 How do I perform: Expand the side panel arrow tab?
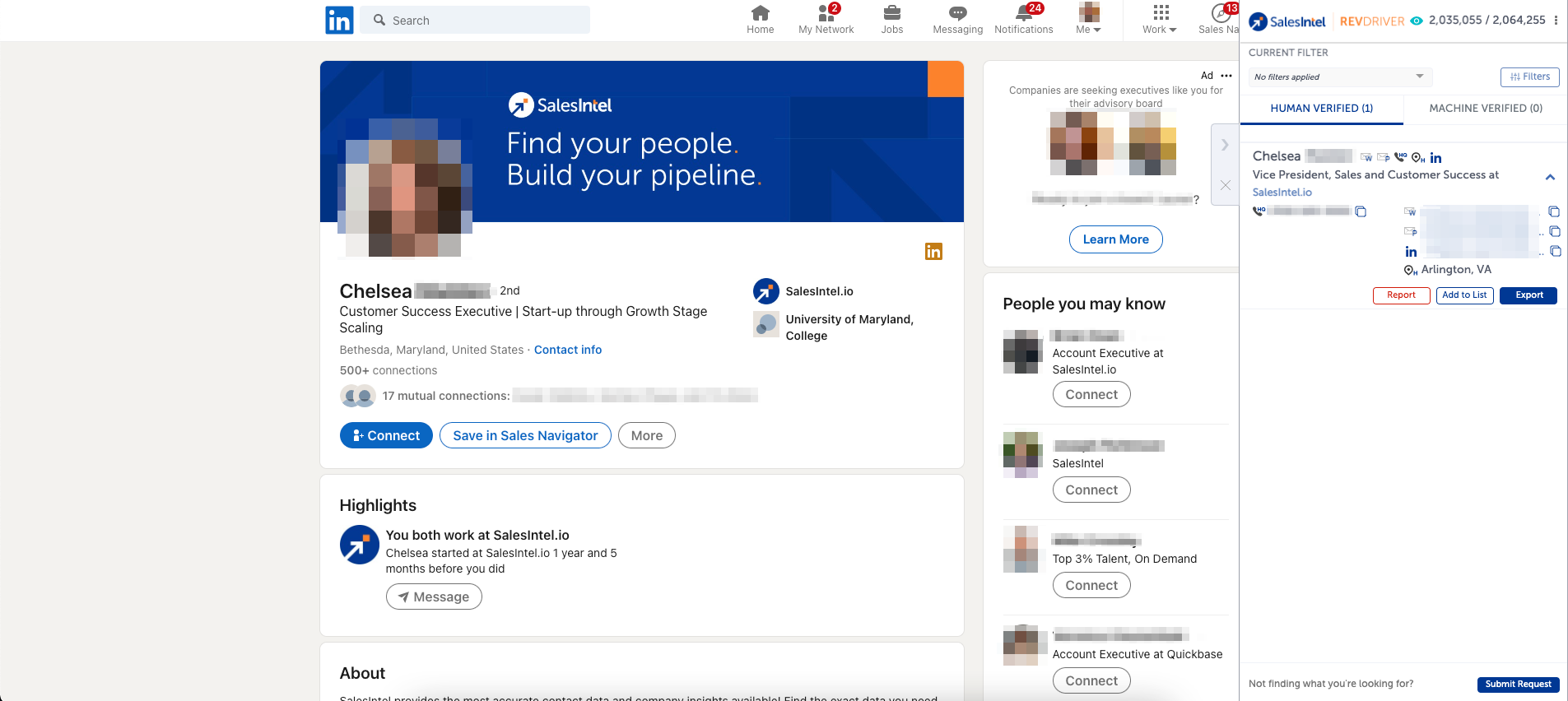[x=1225, y=145]
